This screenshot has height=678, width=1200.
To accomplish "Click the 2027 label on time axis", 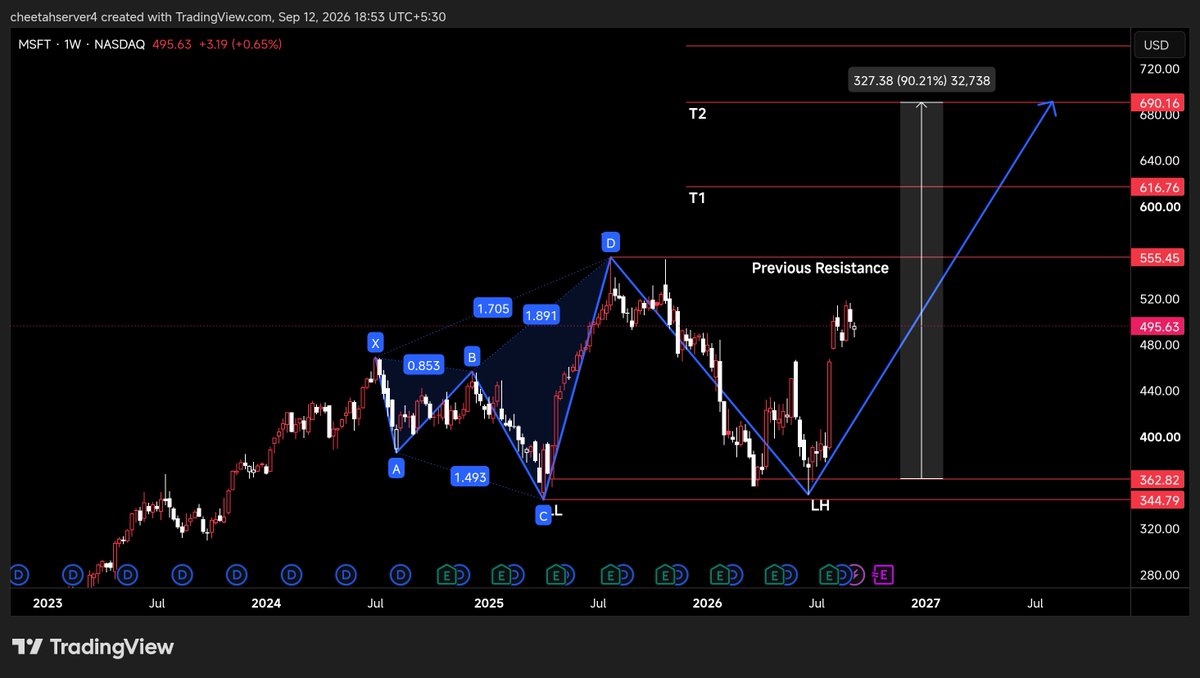I will coord(926,603).
